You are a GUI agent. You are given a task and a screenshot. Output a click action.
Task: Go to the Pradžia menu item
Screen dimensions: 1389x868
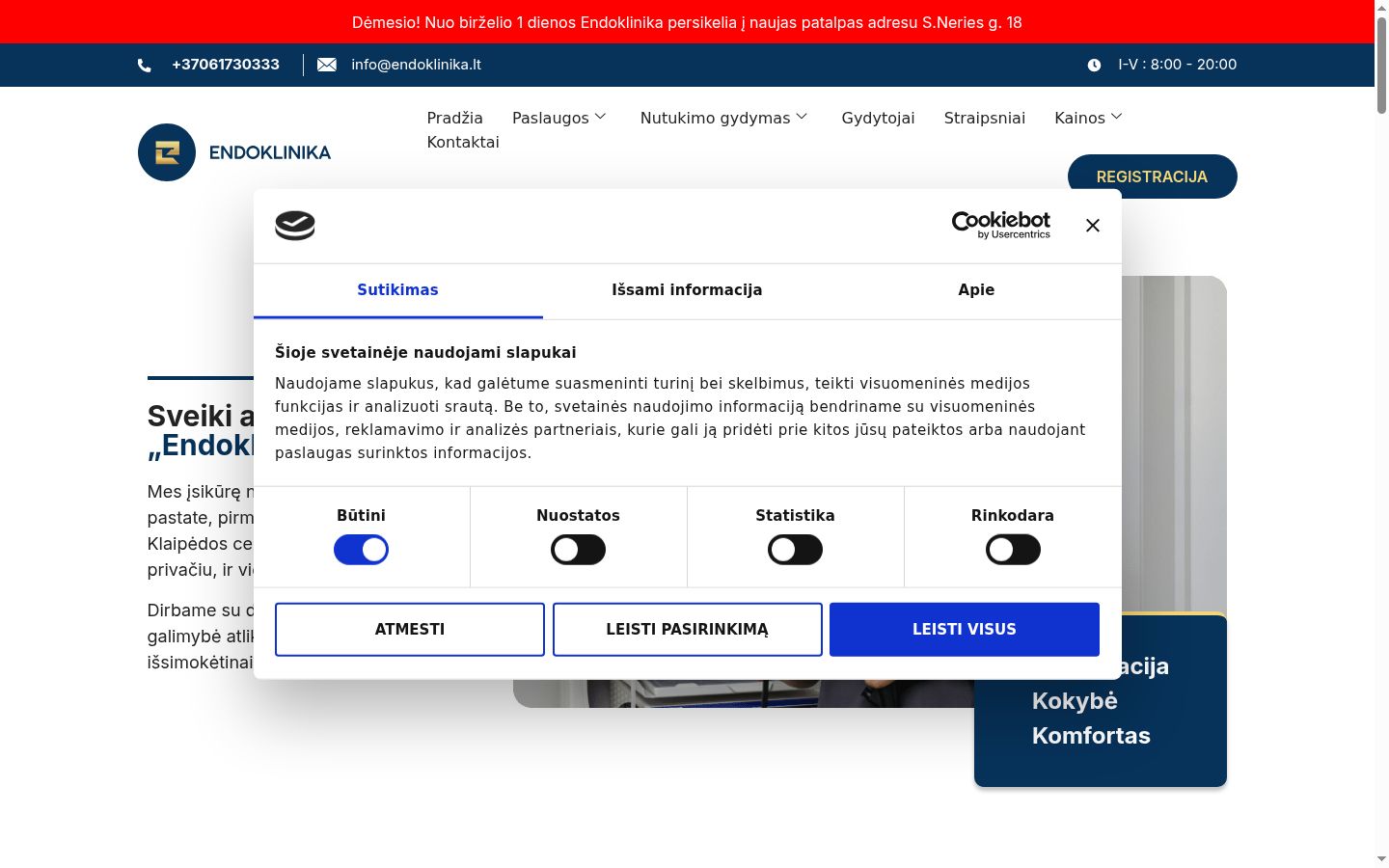pos(455,118)
